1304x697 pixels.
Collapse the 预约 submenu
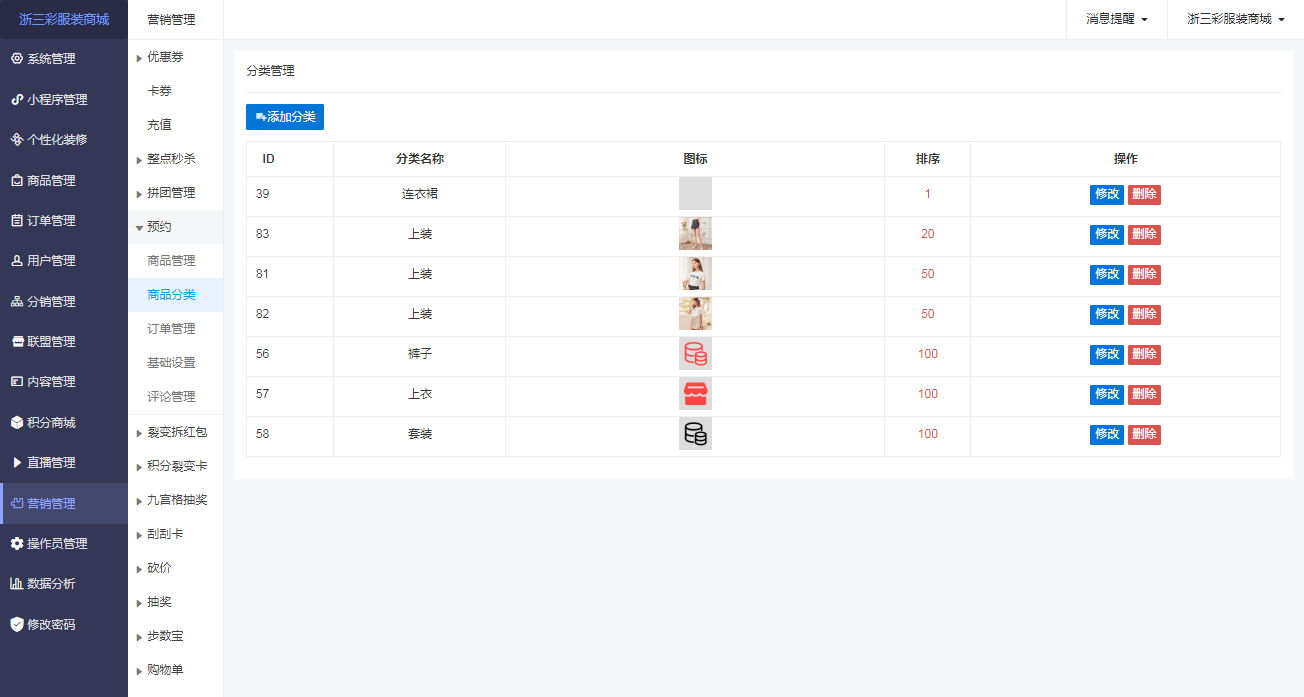(175, 227)
